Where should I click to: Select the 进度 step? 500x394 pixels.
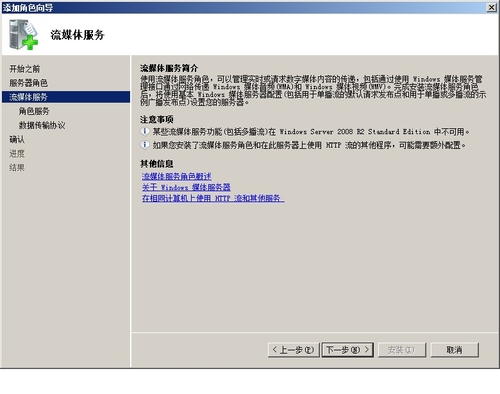click(x=17, y=153)
